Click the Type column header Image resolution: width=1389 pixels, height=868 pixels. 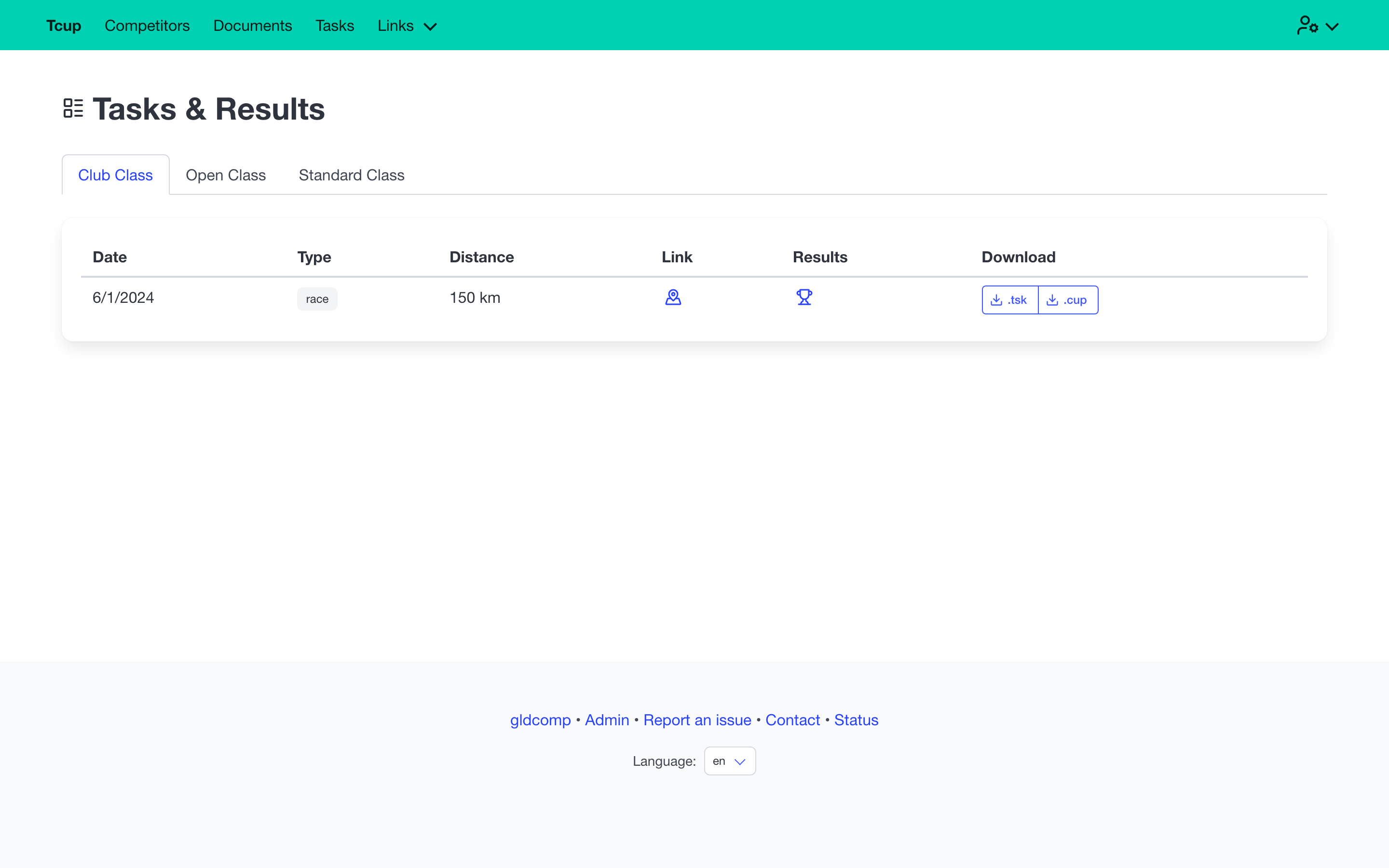point(314,257)
